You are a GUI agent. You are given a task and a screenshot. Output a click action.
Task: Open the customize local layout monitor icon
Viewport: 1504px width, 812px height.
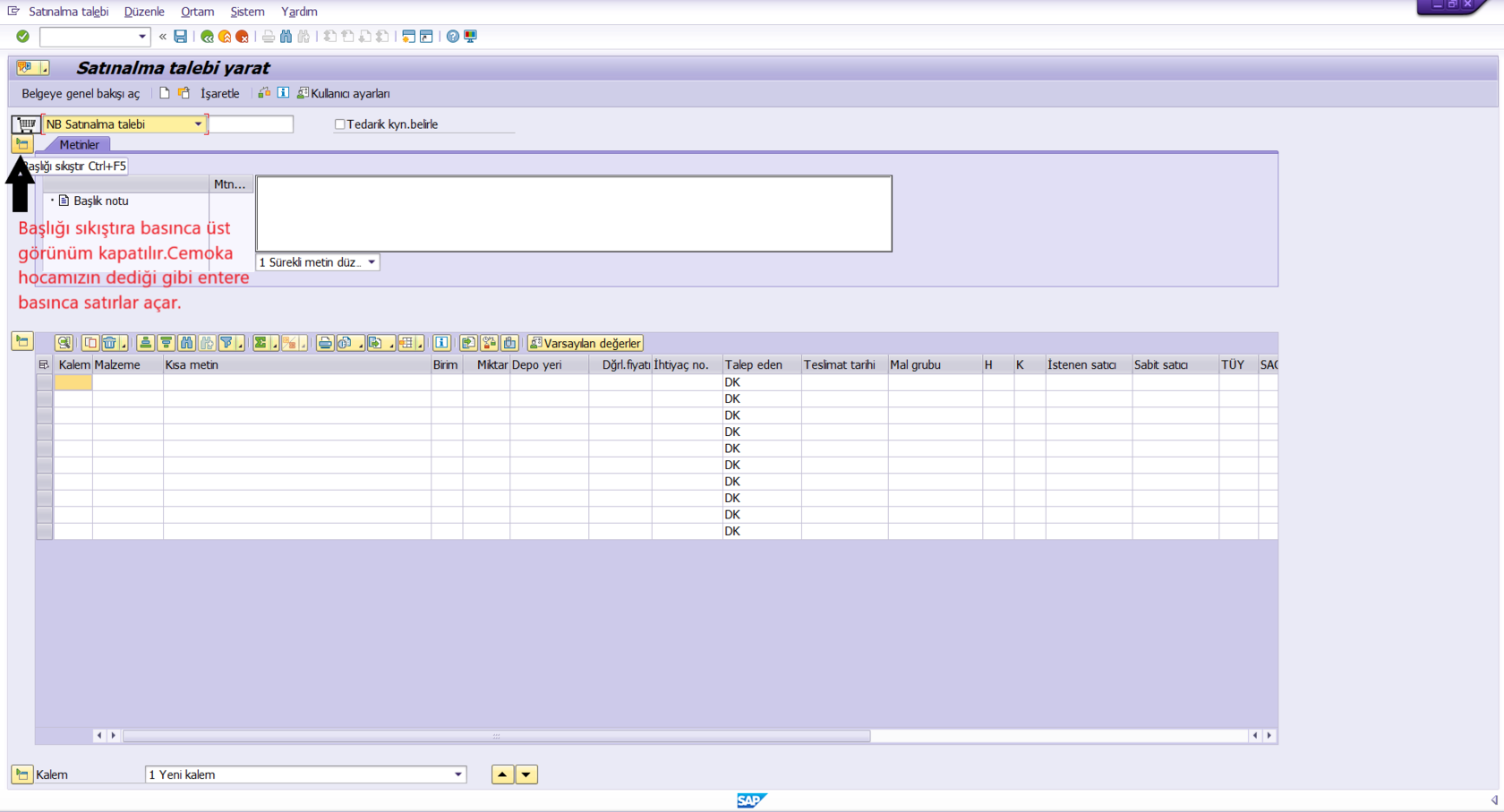471,37
